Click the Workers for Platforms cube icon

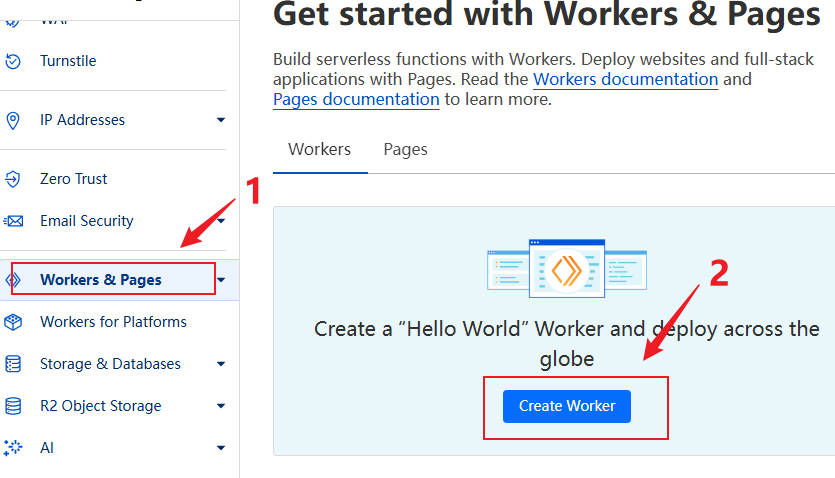13,322
